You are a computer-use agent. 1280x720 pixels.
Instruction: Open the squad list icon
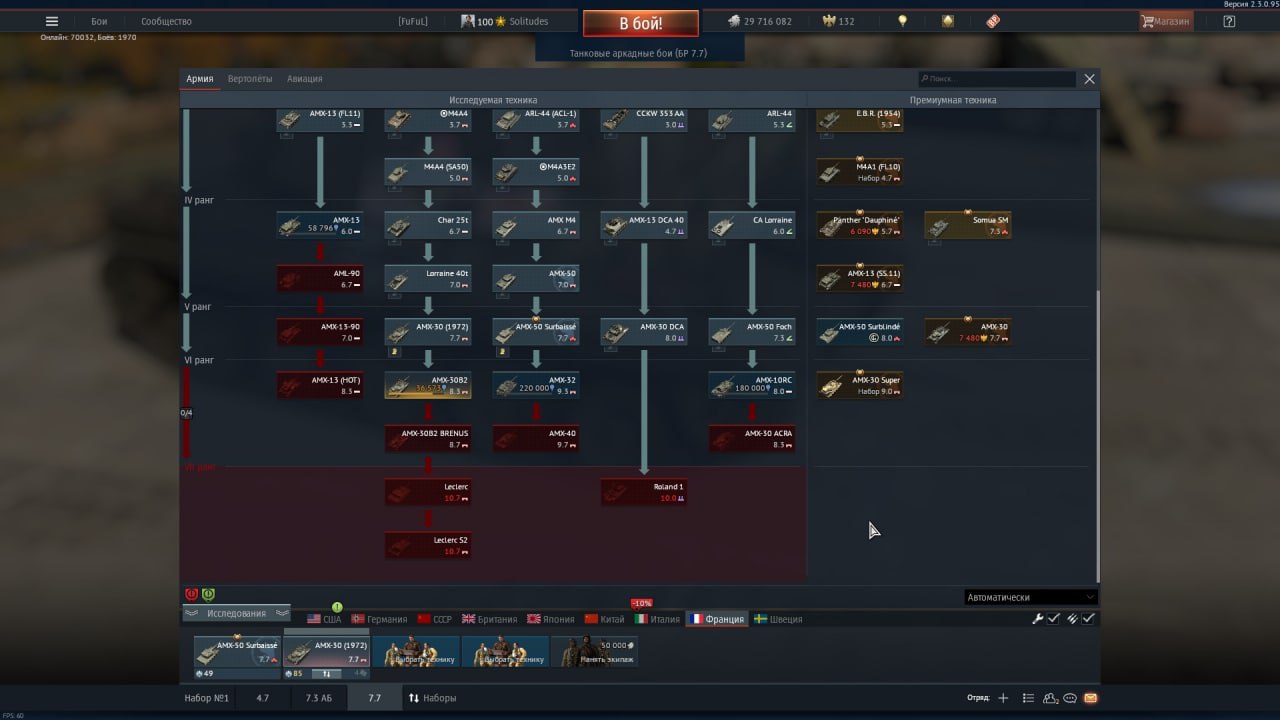pos(1028,698)
